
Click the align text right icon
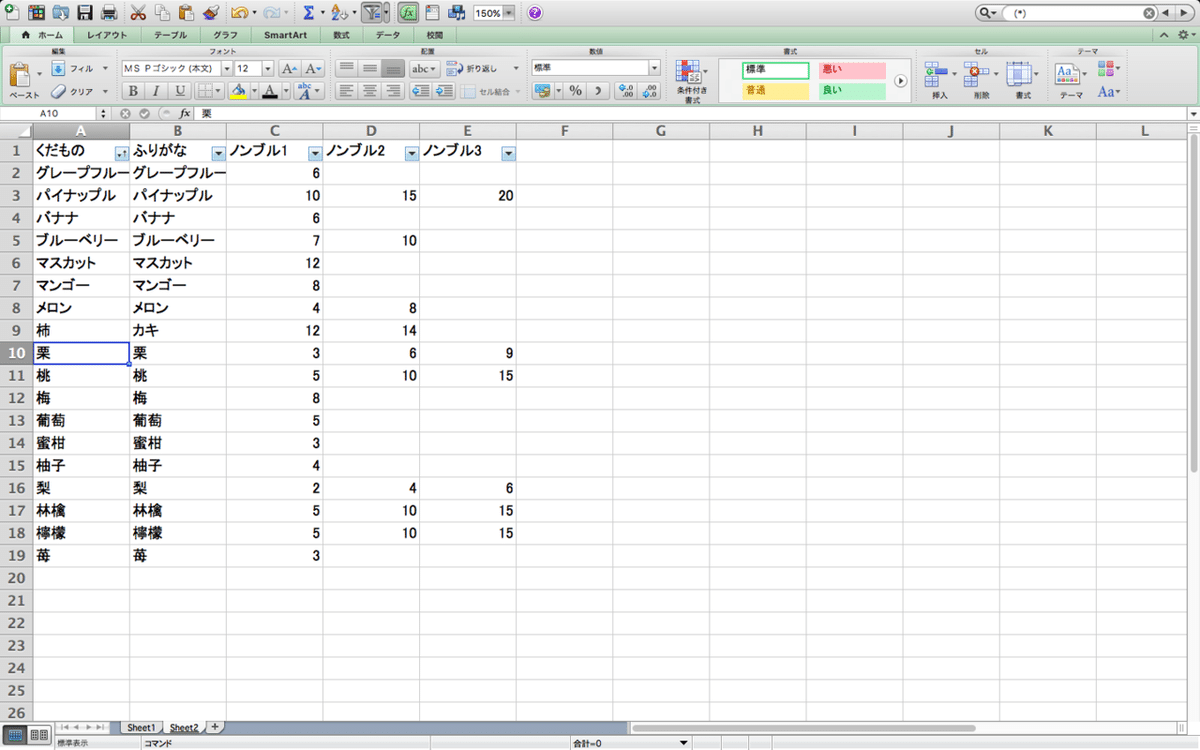click(x=392, y=91)
